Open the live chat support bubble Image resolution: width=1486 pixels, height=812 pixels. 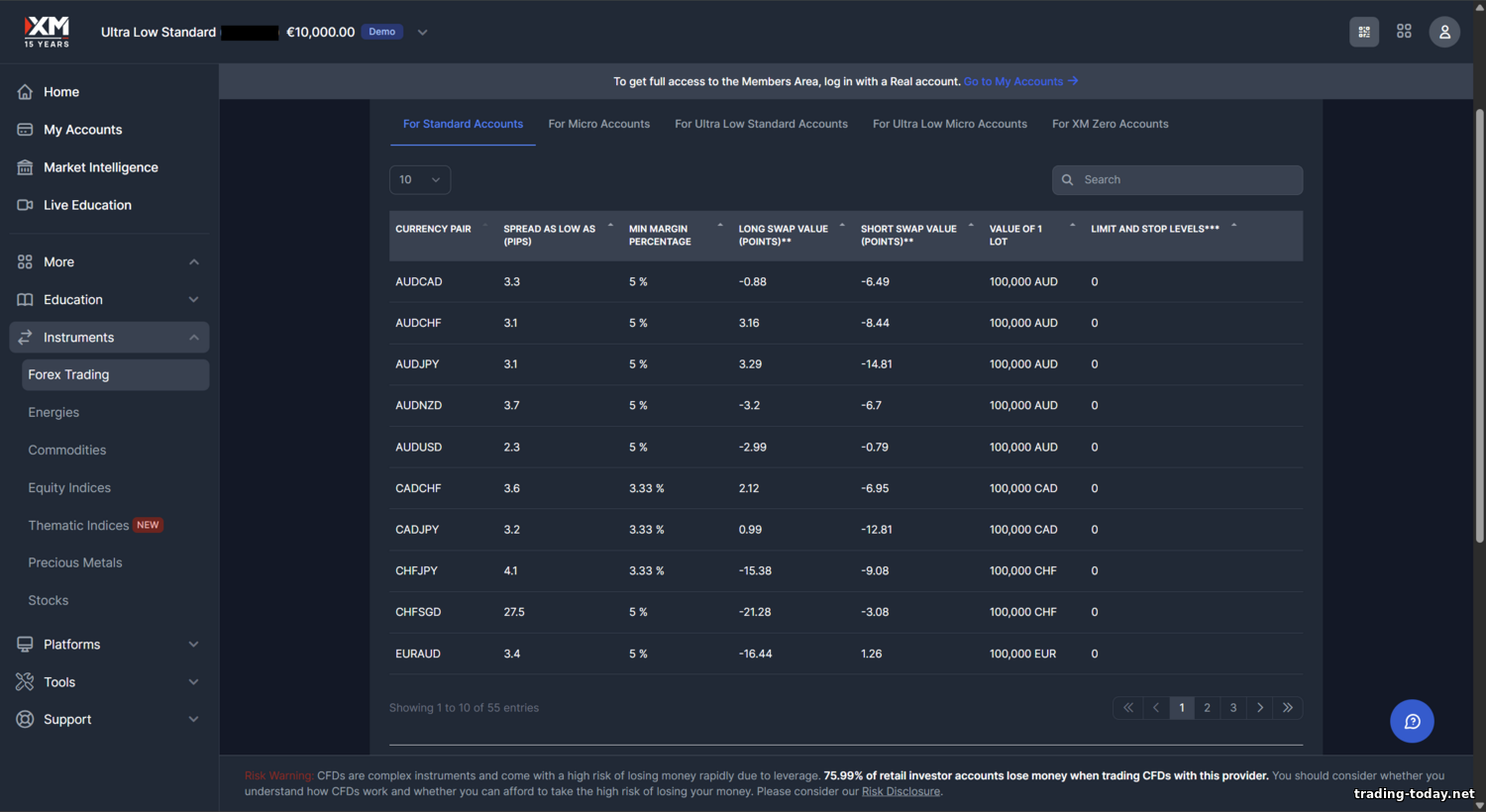1412,721
